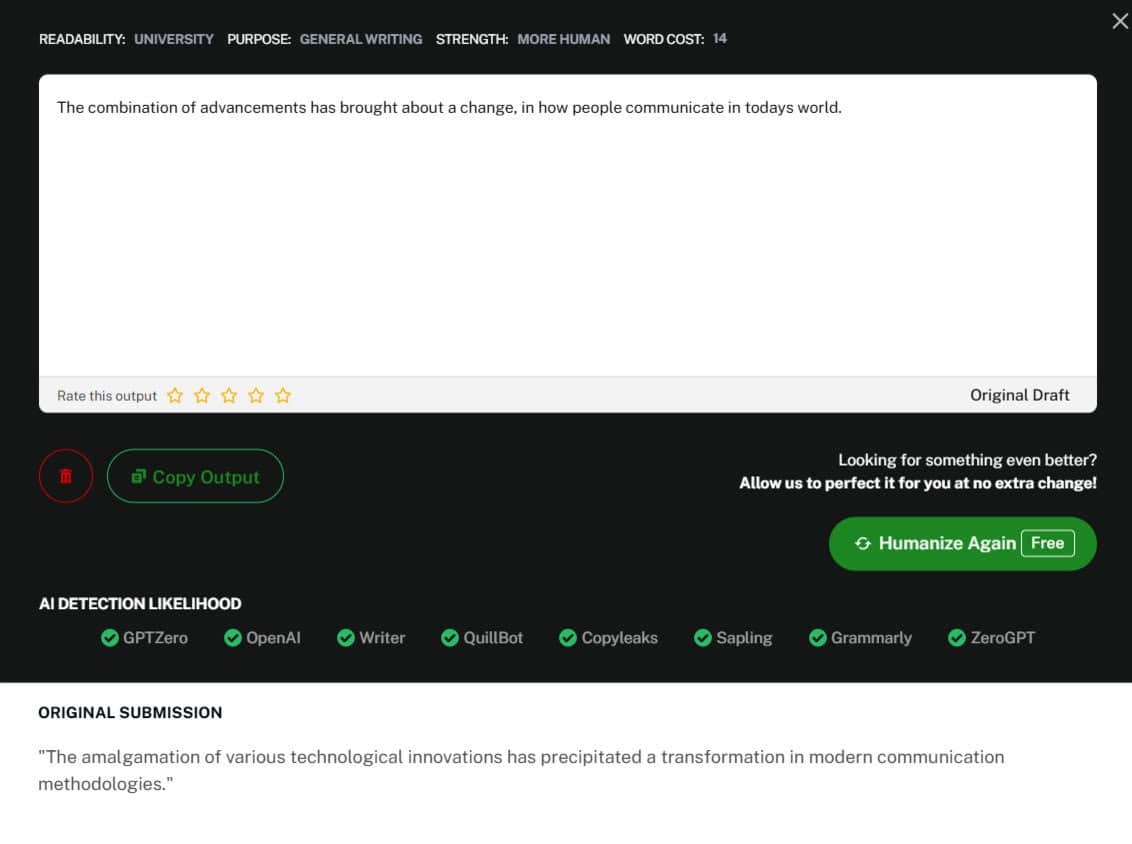This screenshot has height=844, width=1132.
Task: Click the Sapling detector result
Action: [734, 638]
